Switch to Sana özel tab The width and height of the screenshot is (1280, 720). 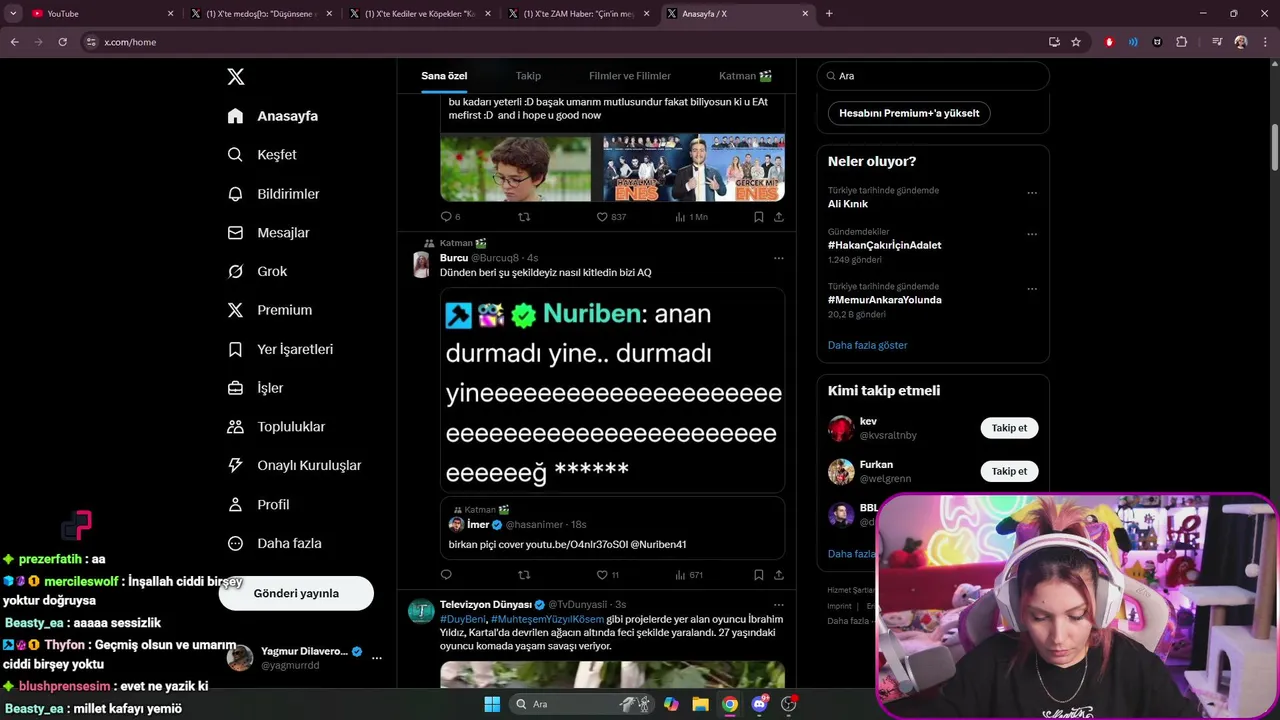click(x=444, y=76)
